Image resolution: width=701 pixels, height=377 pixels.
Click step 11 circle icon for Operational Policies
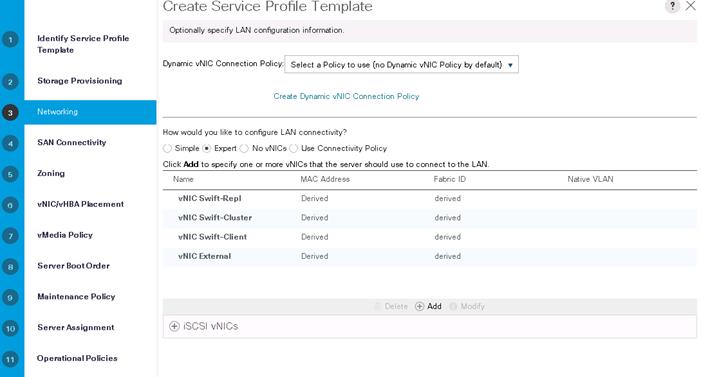tap(10, 359)
